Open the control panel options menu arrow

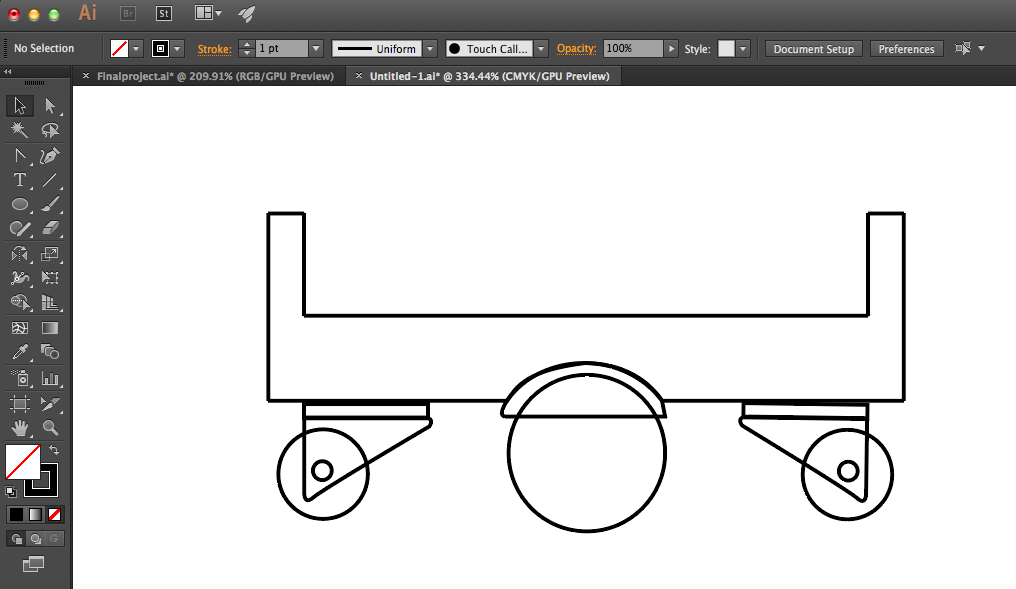click(x=982, y=49)
